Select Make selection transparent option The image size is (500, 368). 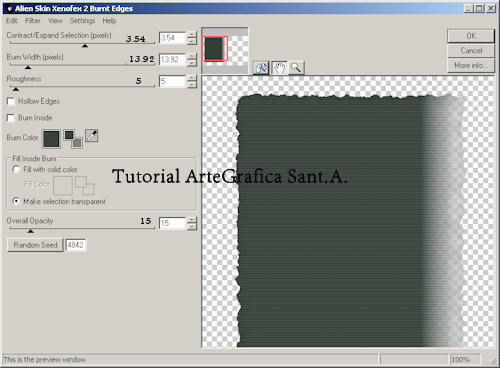tap(16, 201)
